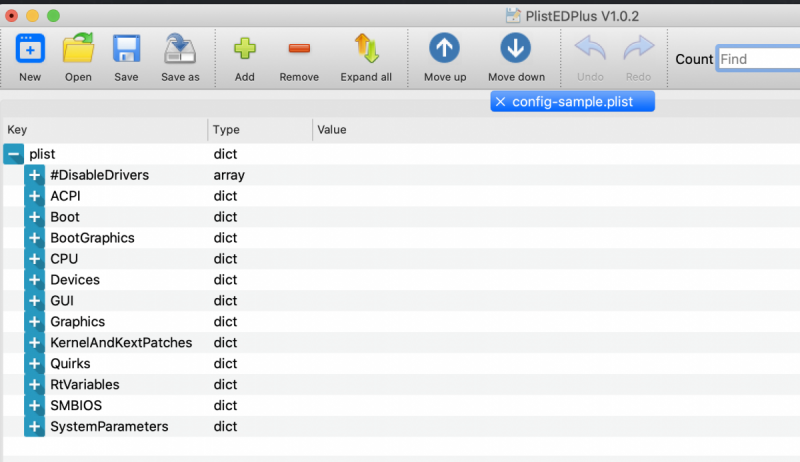Click the red window close button

point(11,16)
